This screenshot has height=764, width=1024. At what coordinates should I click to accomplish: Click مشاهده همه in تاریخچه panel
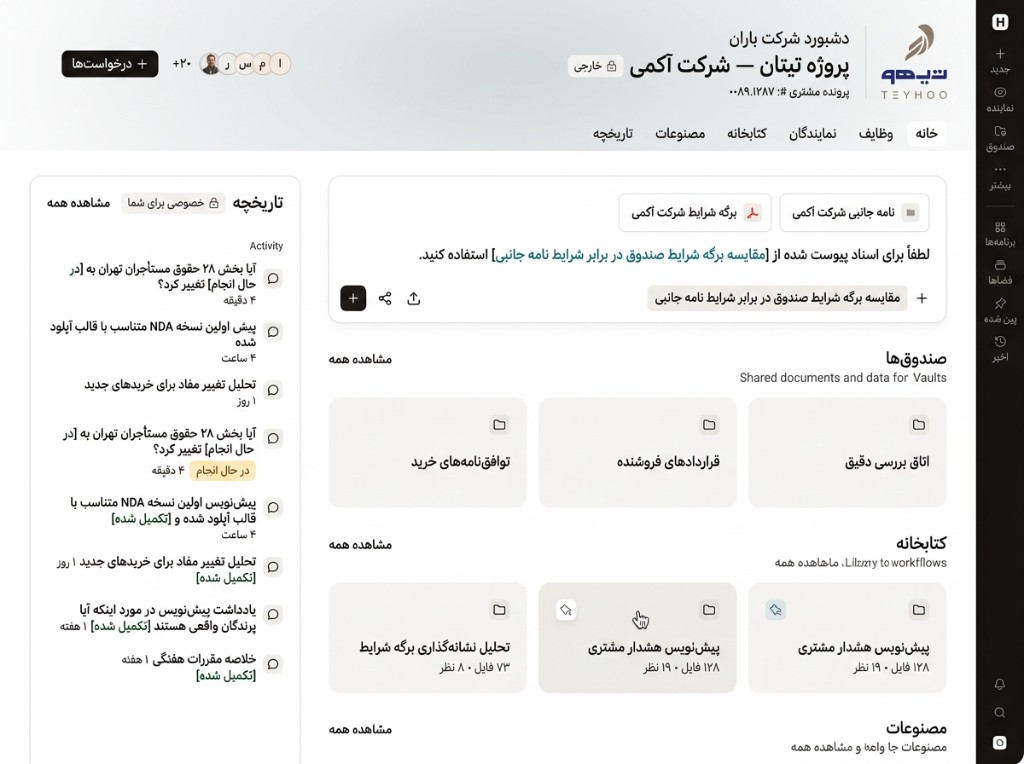tap(78, 203)
